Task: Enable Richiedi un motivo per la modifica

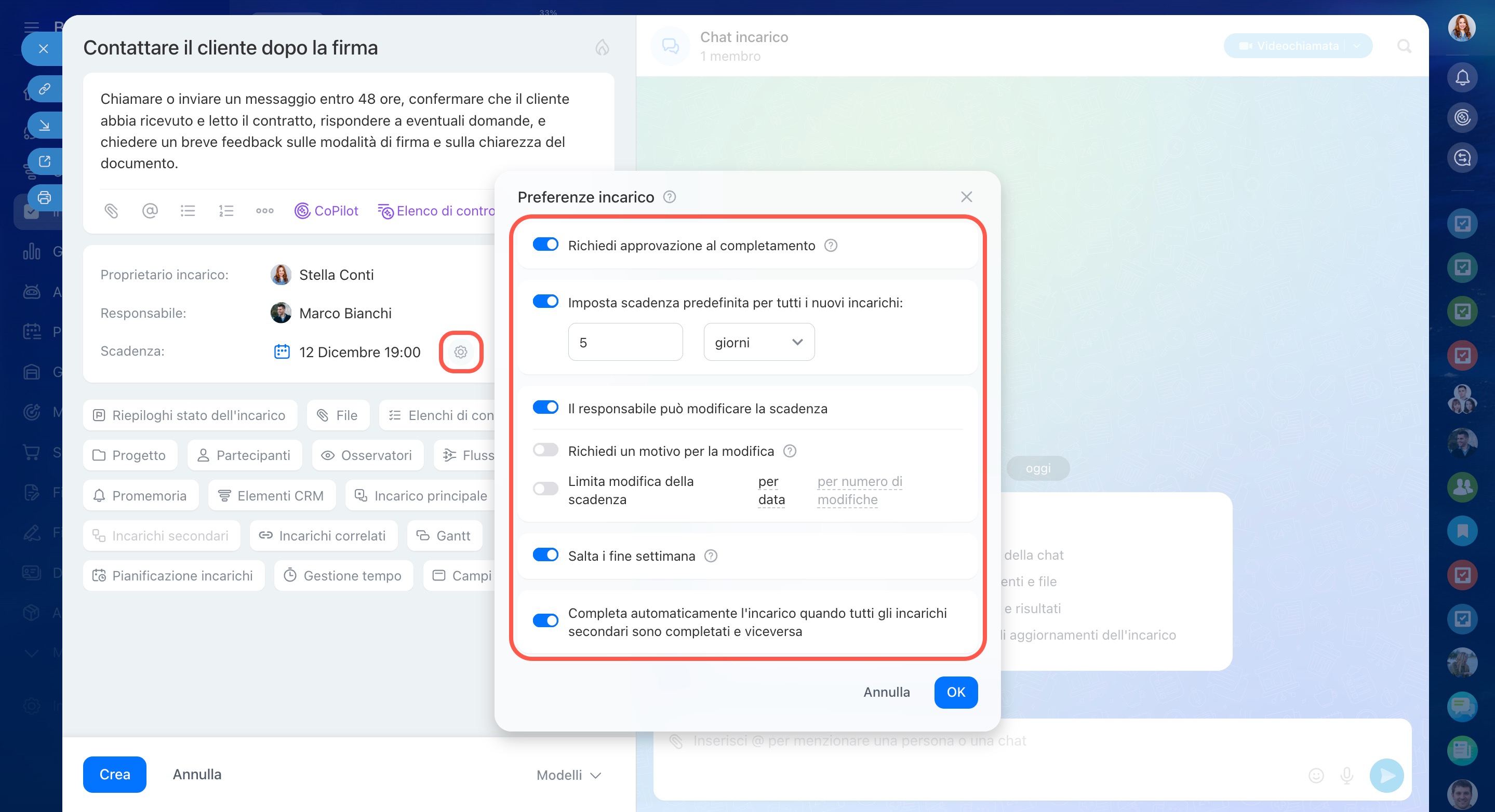Action: tap(545, 450)
